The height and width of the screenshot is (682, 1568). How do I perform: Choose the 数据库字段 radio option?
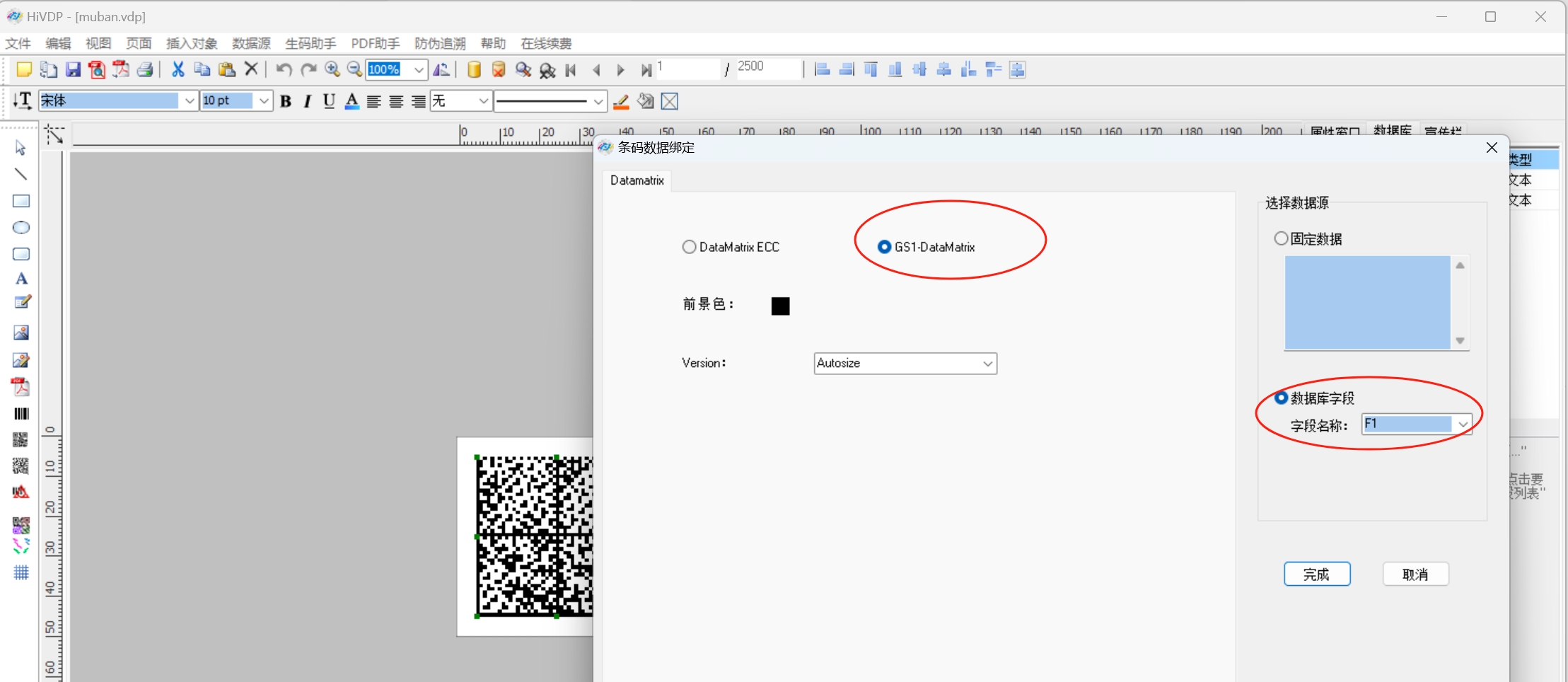point(1314,398)
